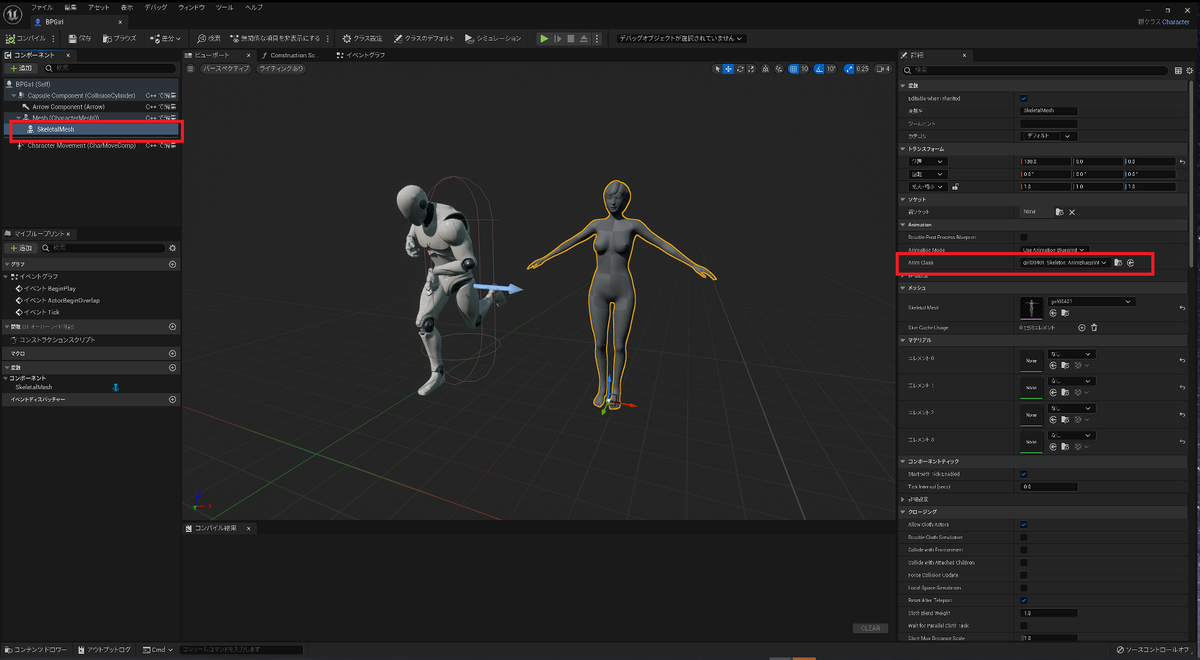Toggle rotation snap angle icon

tap(819, 69)
